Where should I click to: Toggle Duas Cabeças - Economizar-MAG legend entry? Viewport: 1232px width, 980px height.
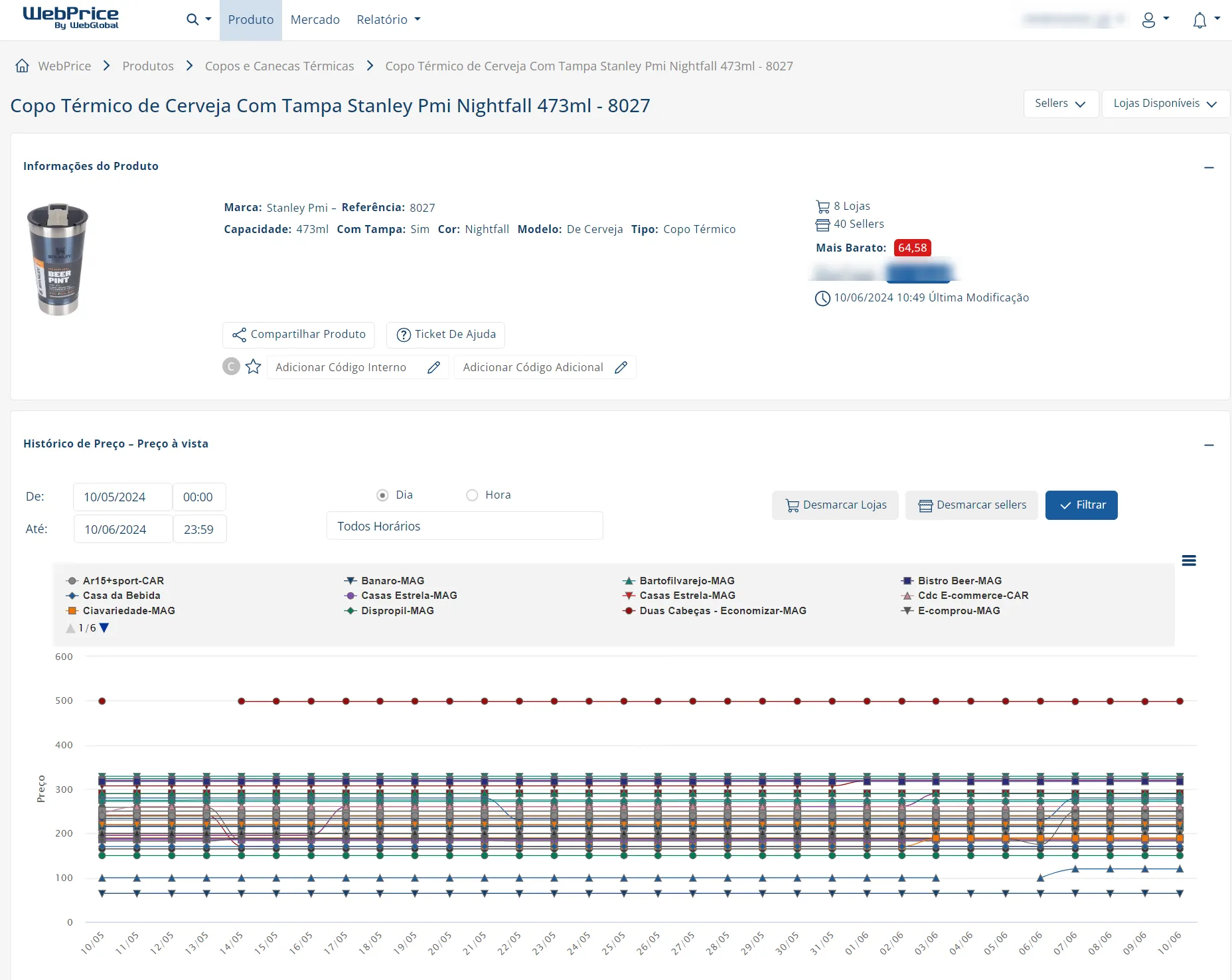(x=714, y=611)
